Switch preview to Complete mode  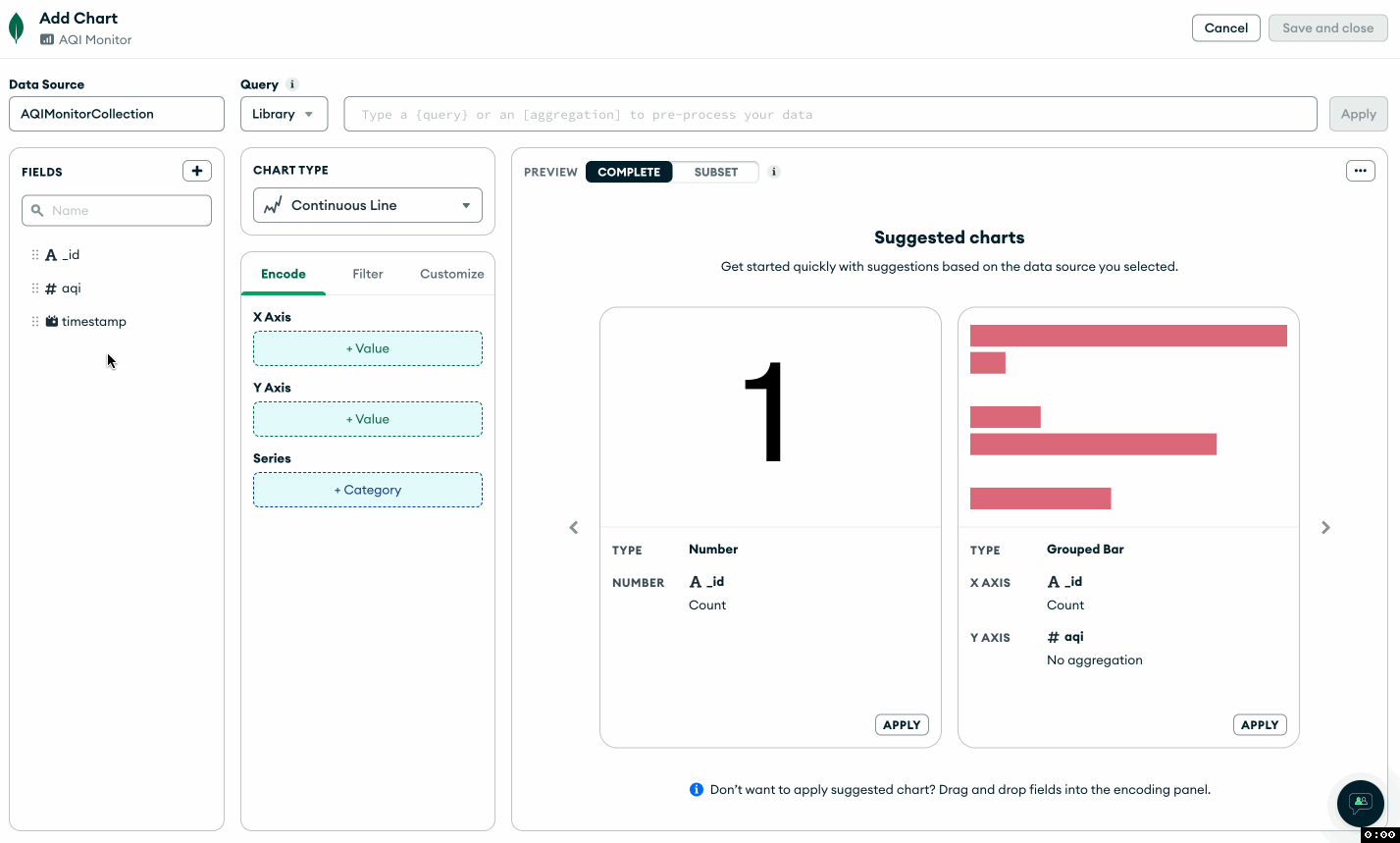(629, 172)
